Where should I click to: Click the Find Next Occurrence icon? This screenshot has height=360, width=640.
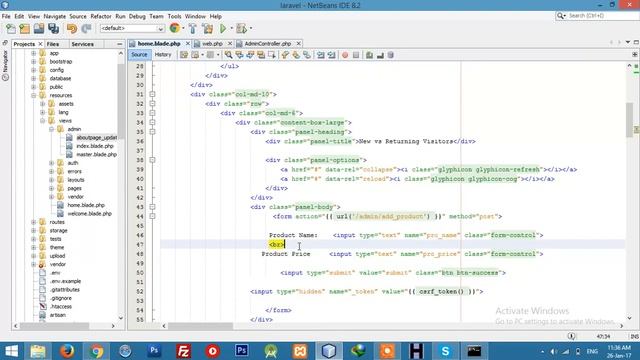pos(250,55)
